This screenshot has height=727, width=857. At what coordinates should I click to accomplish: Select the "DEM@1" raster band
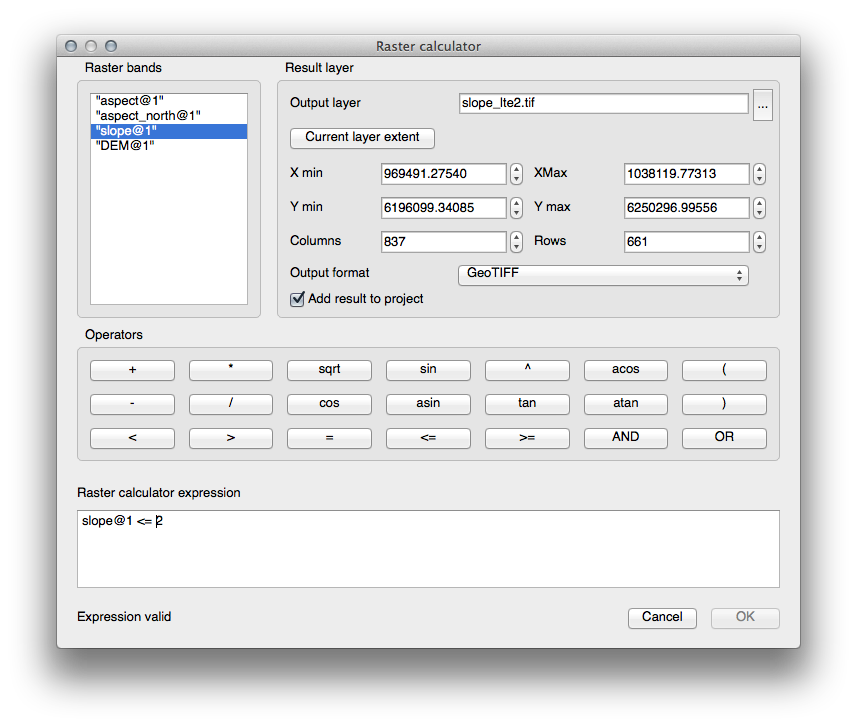coord(125,146)
